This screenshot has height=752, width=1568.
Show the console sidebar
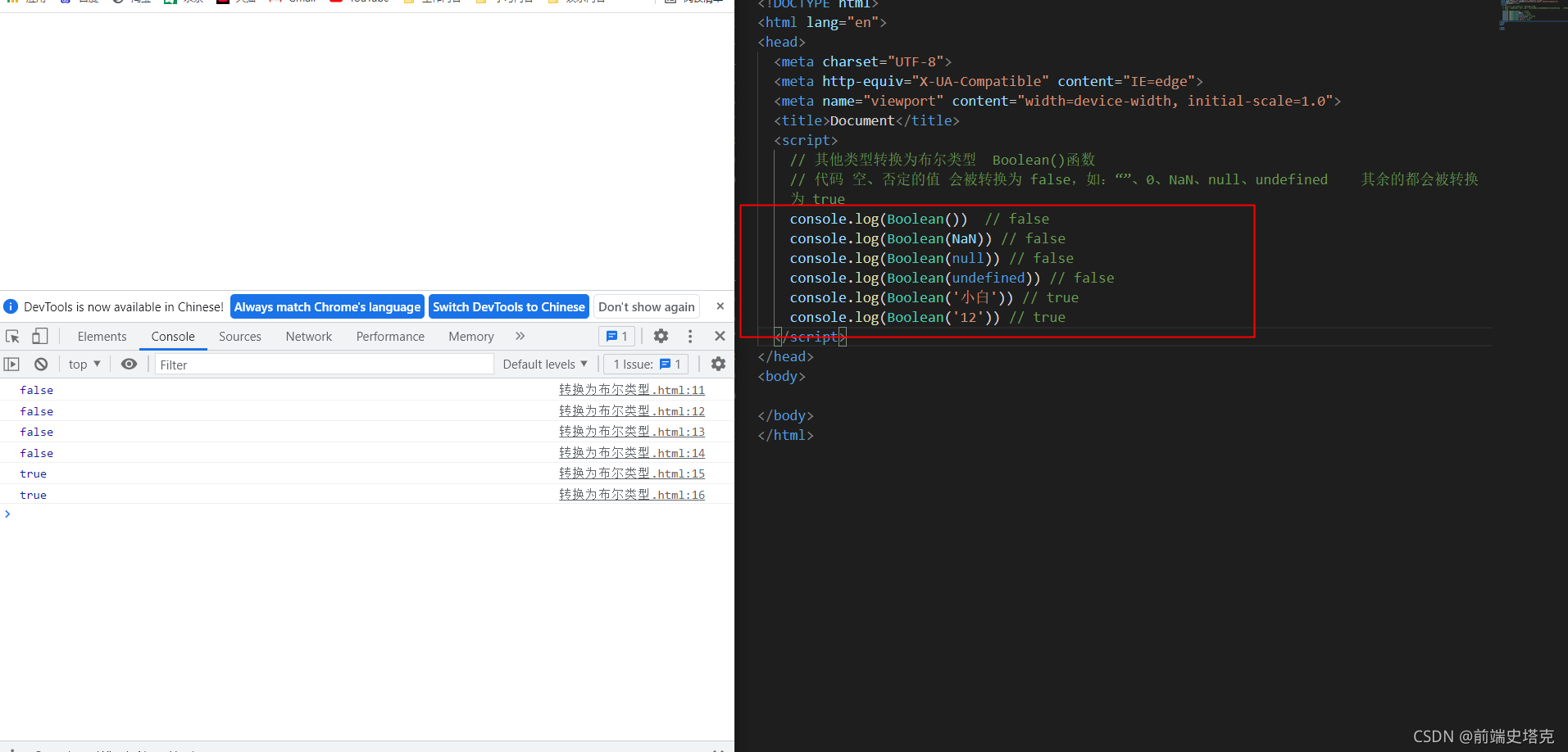11,365
